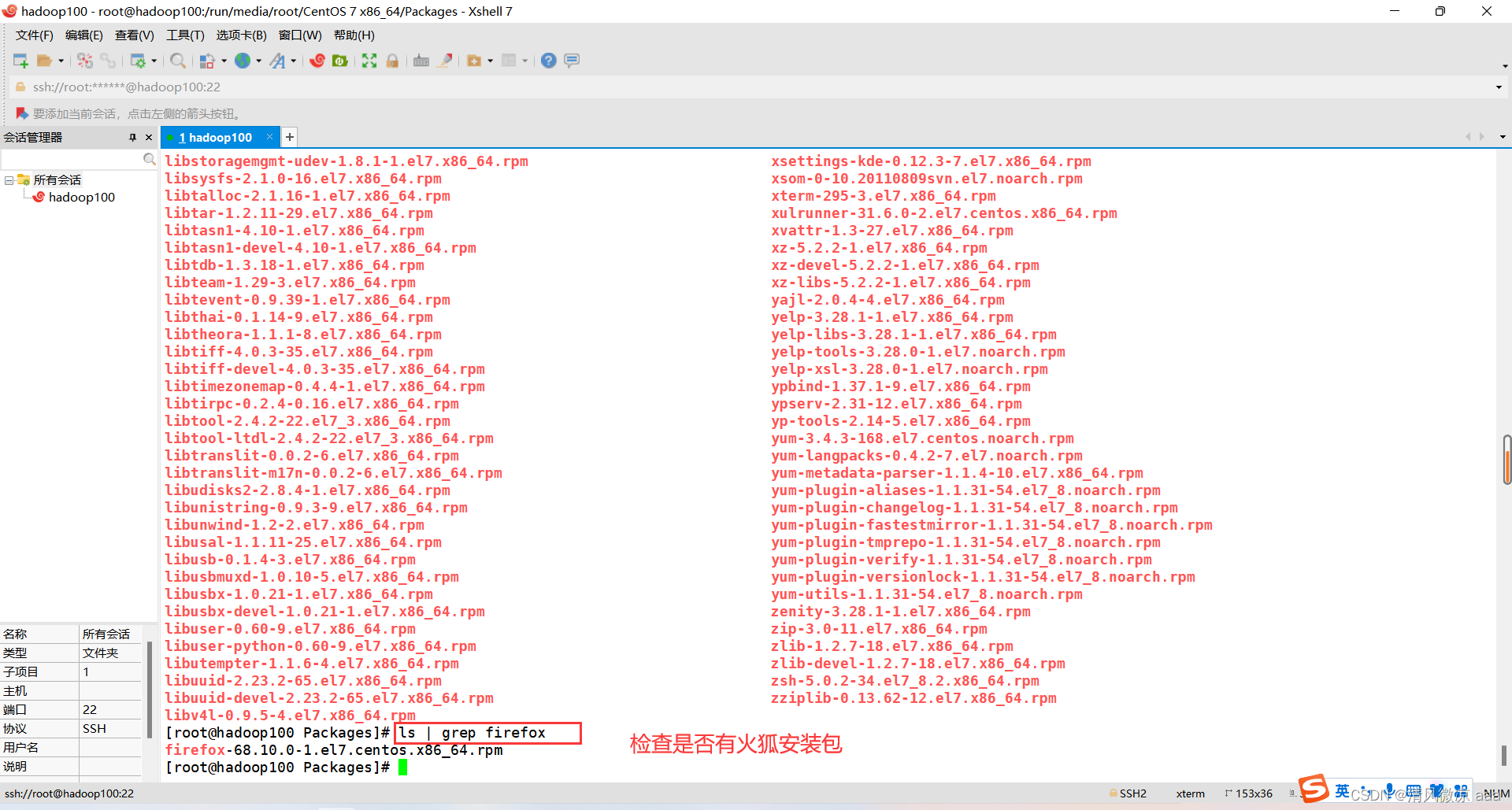Click the Disconnect icon in toolbar
The height and width of the screenshot is (810, 1512).
[85, 61]
